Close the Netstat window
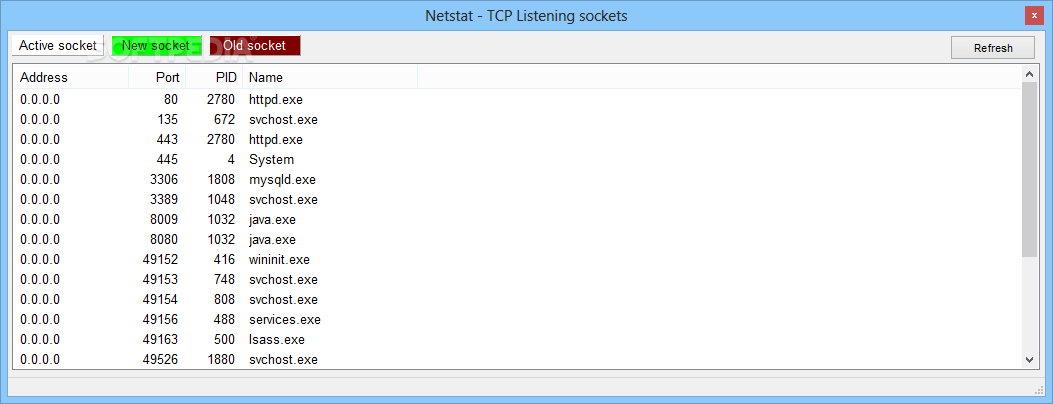This screenshot has width=1053, height=404. [1034, 15]
